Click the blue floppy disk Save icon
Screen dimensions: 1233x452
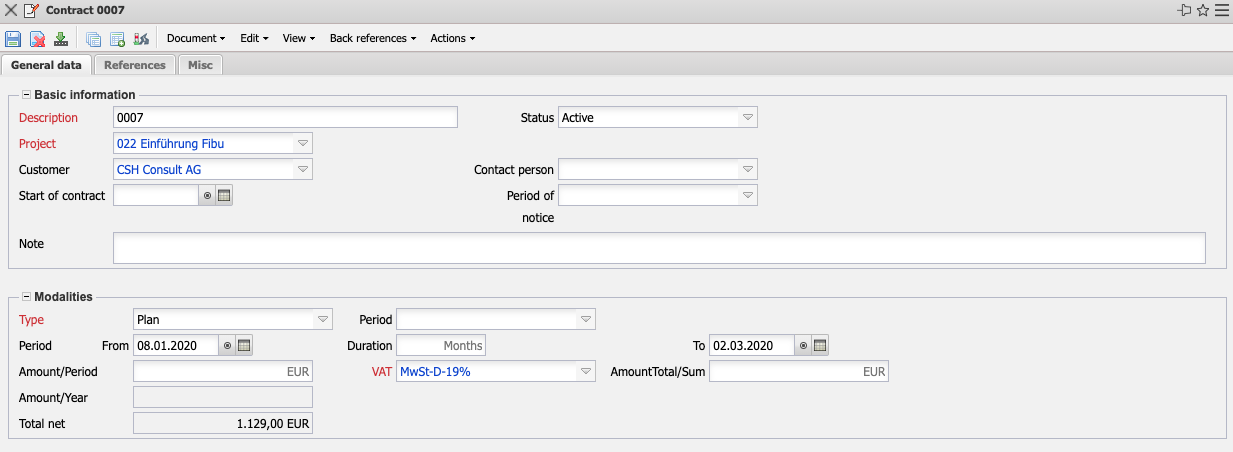[x=13, y=39]
